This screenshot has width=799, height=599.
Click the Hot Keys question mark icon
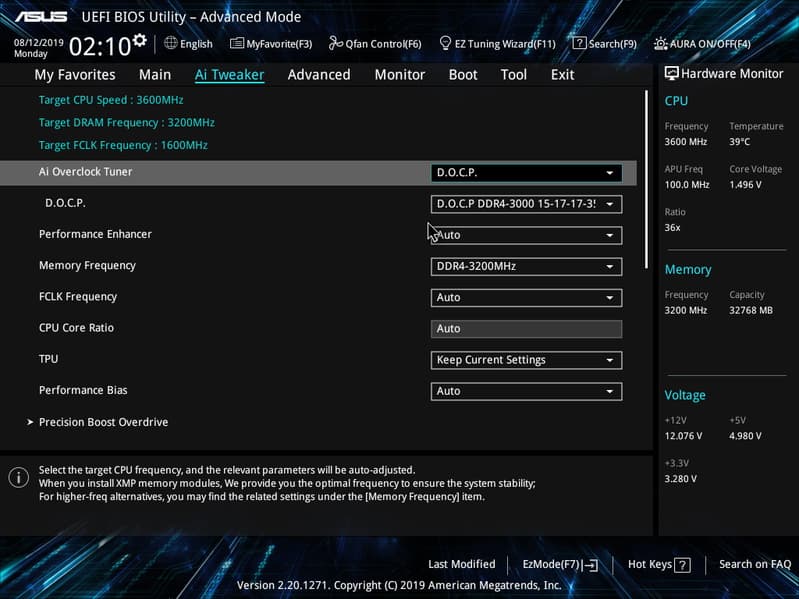click(682, 565)
